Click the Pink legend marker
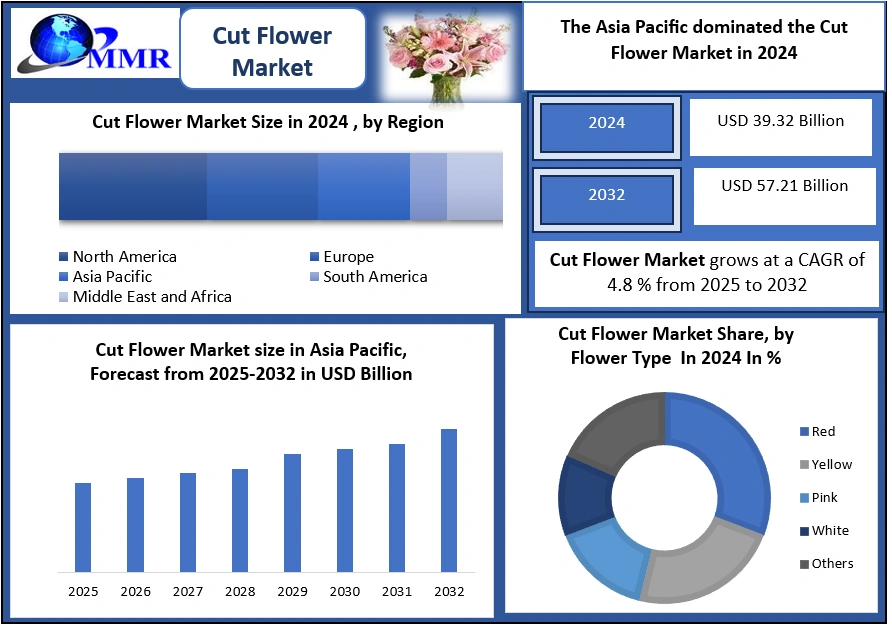 804,498
